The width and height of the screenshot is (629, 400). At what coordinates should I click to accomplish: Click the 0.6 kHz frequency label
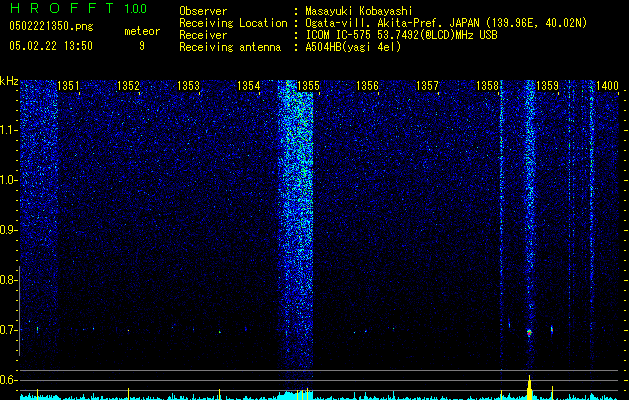coord(8,380)
